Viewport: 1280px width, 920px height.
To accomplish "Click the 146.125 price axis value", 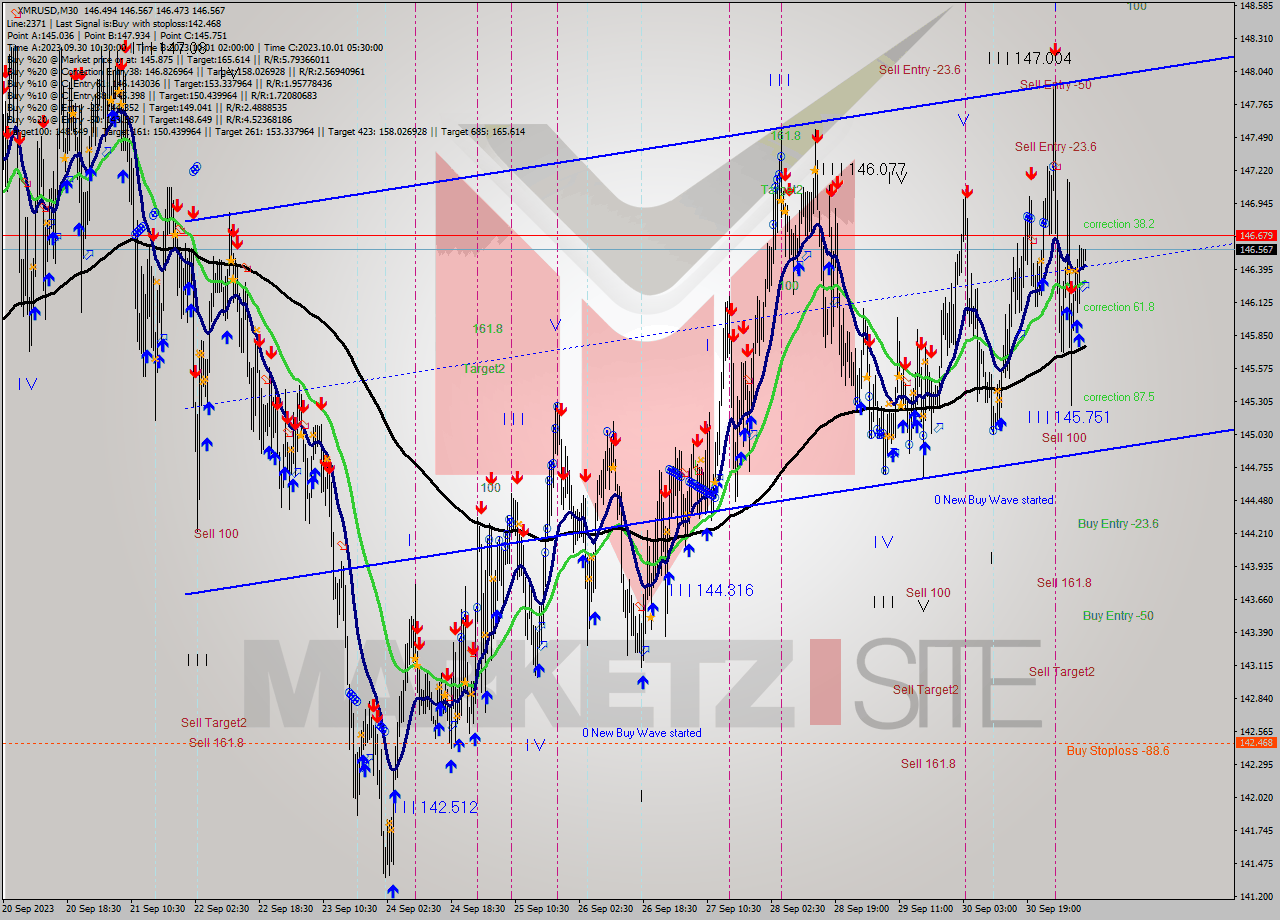I will [x=1256, y=302].
